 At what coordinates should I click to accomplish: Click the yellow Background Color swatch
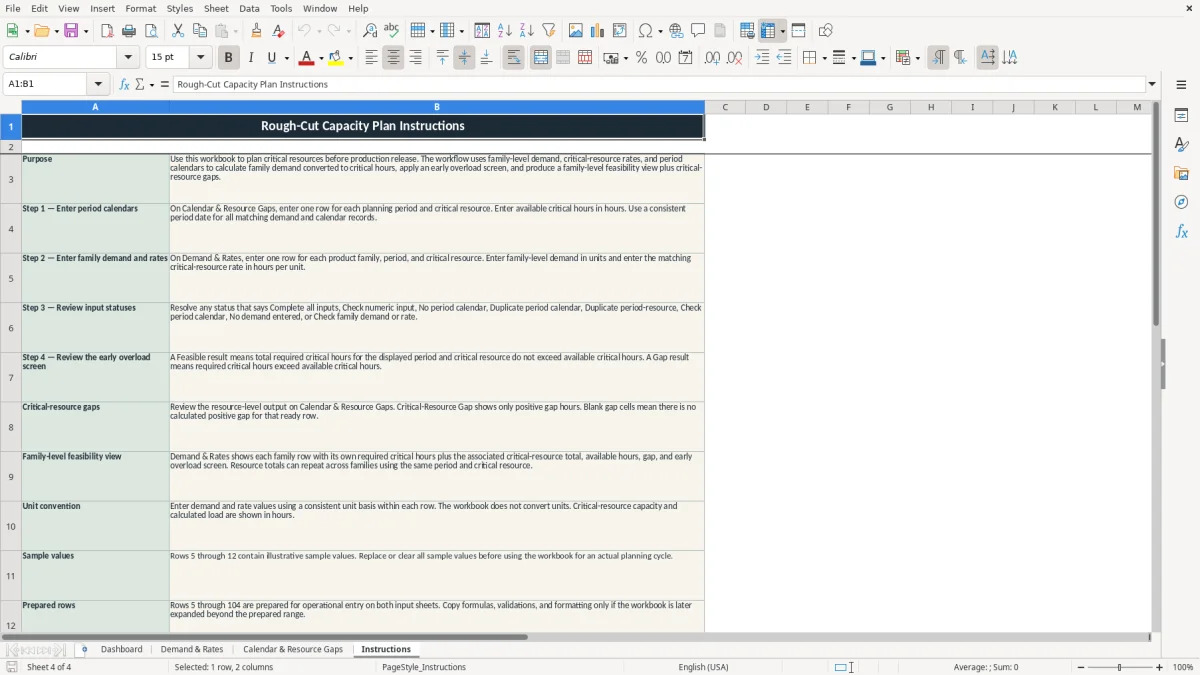[336, 58]
